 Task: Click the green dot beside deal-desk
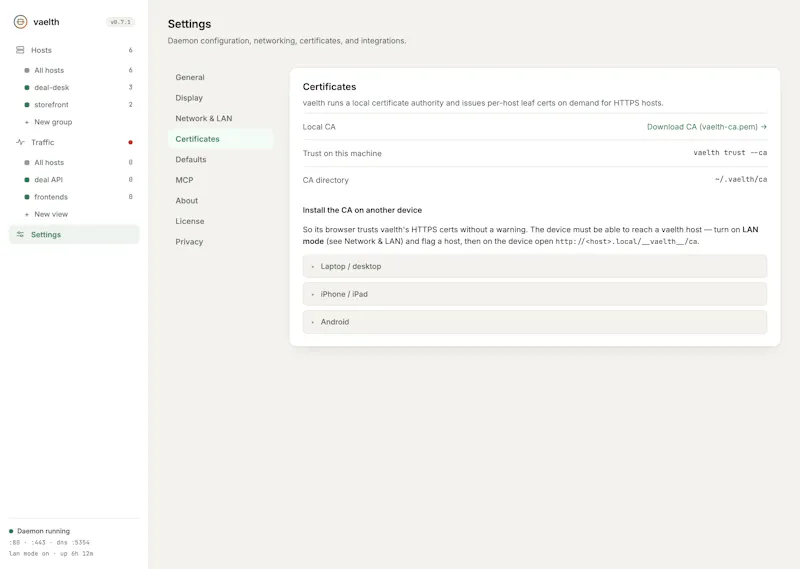[x=27, y=87]
